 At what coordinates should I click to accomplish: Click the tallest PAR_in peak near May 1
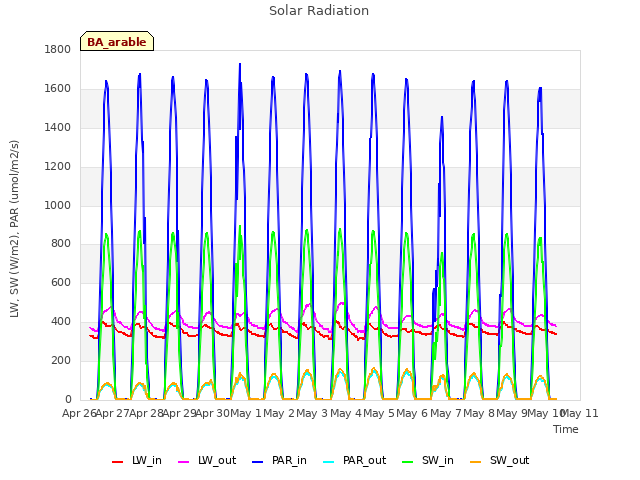click(240, 64)
